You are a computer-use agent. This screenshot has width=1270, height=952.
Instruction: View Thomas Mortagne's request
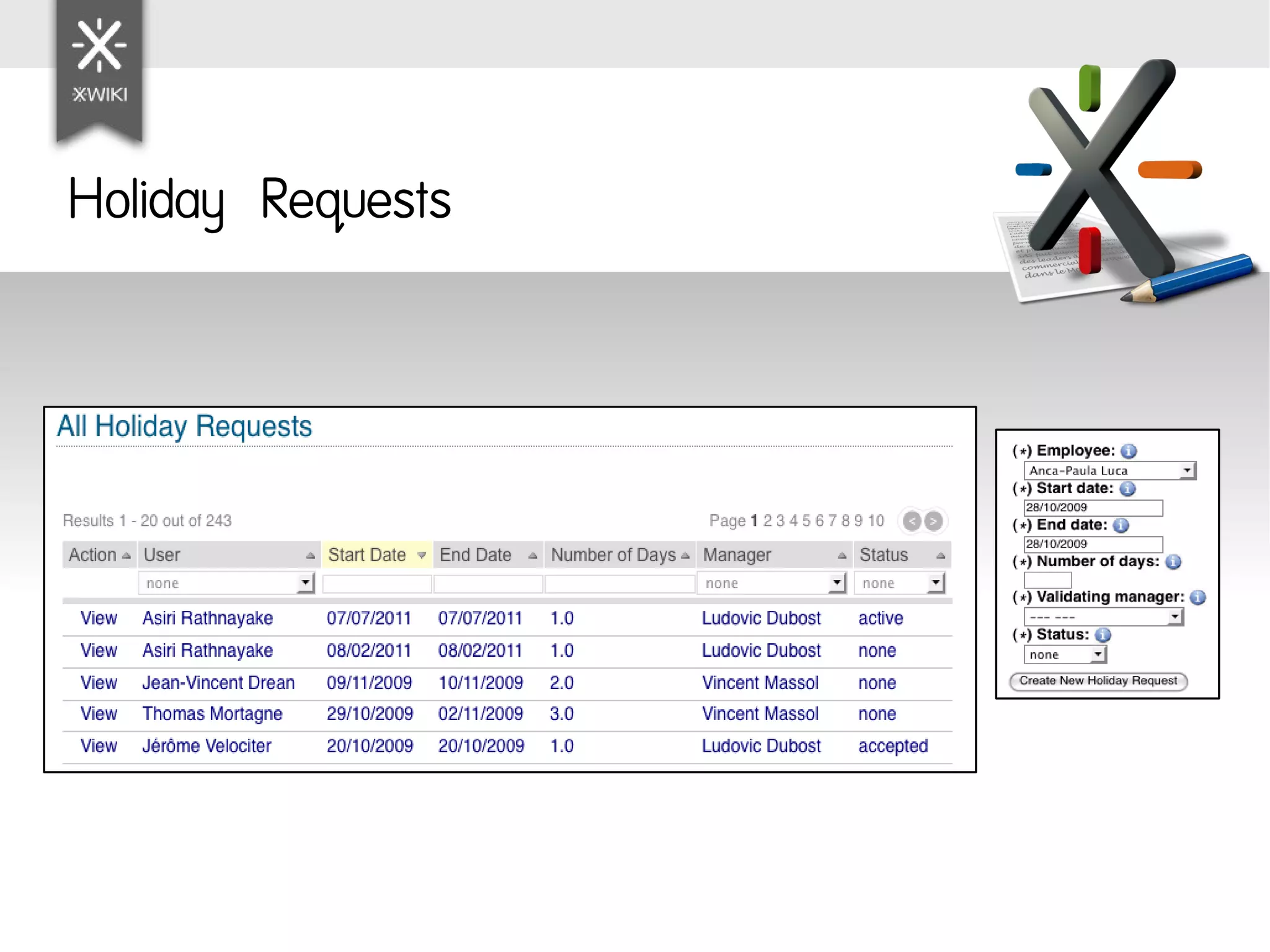tap(99, 714)
